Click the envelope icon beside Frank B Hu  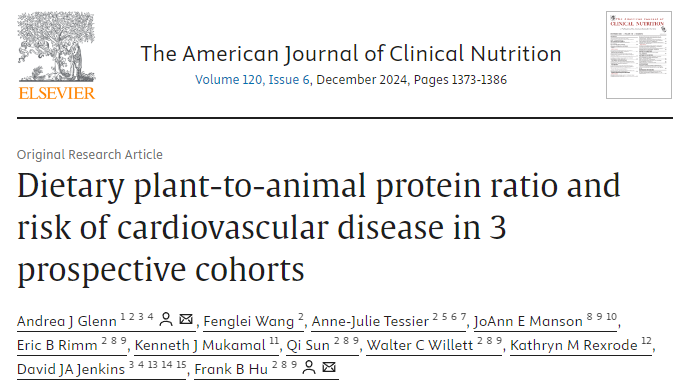point(329,367)
